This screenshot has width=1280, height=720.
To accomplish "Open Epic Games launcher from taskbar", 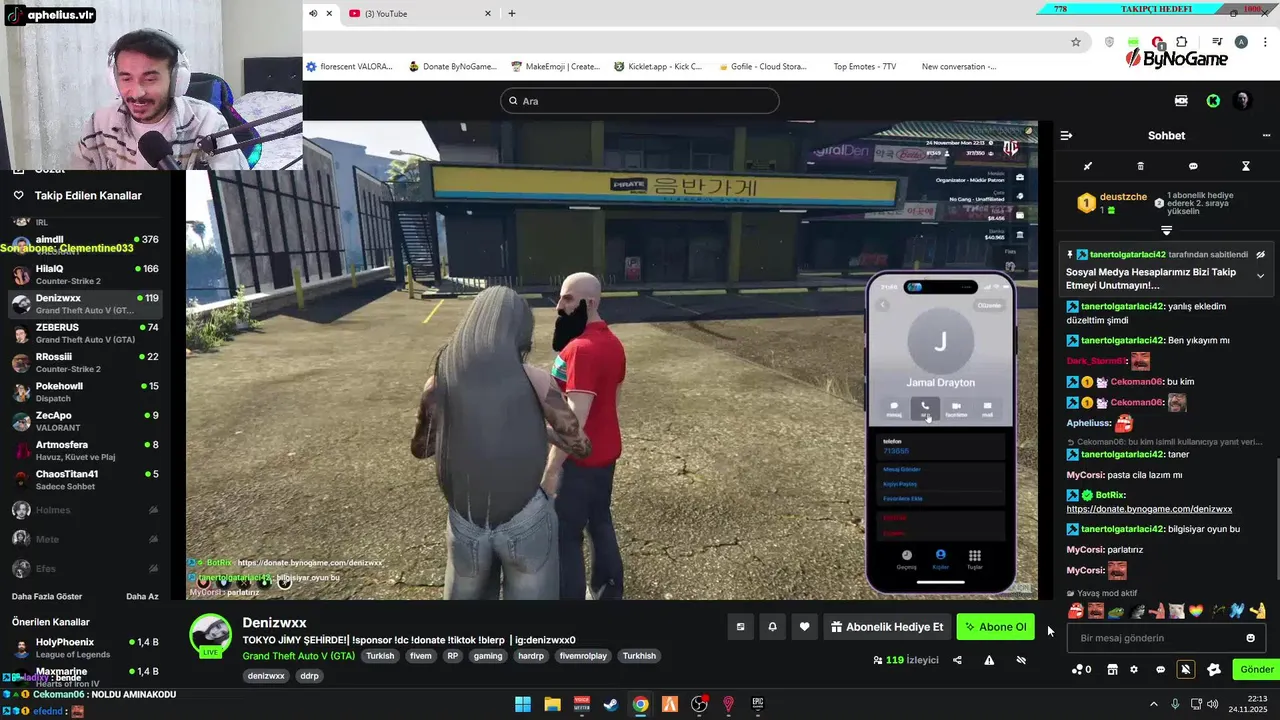I will (758, 704).
